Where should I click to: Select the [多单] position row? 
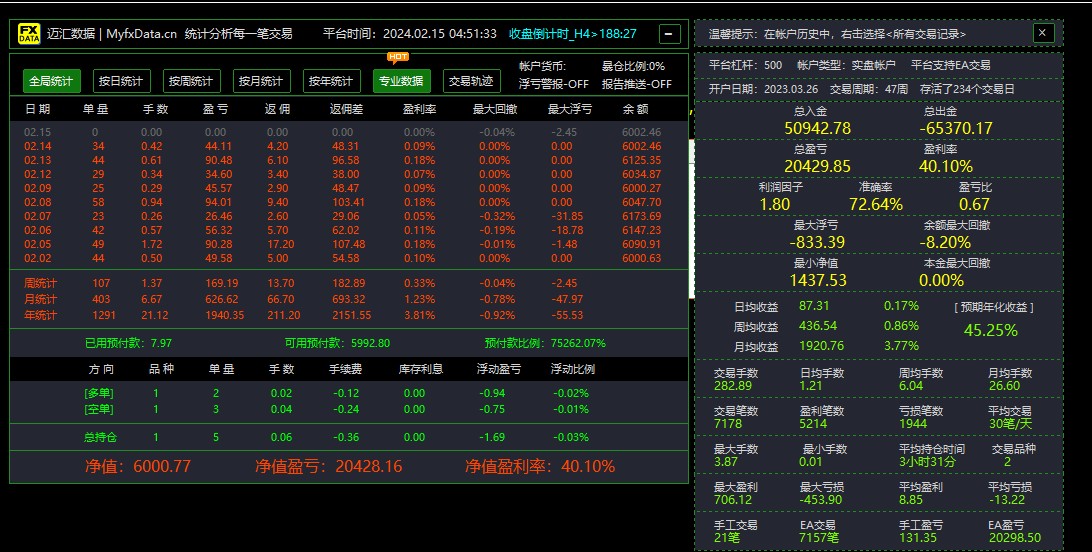click(348, 393)
